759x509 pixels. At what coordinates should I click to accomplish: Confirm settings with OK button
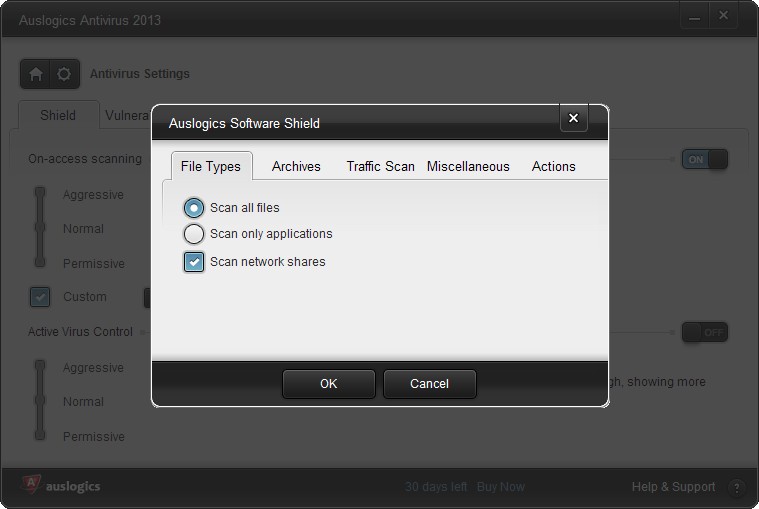coord(329,384)
